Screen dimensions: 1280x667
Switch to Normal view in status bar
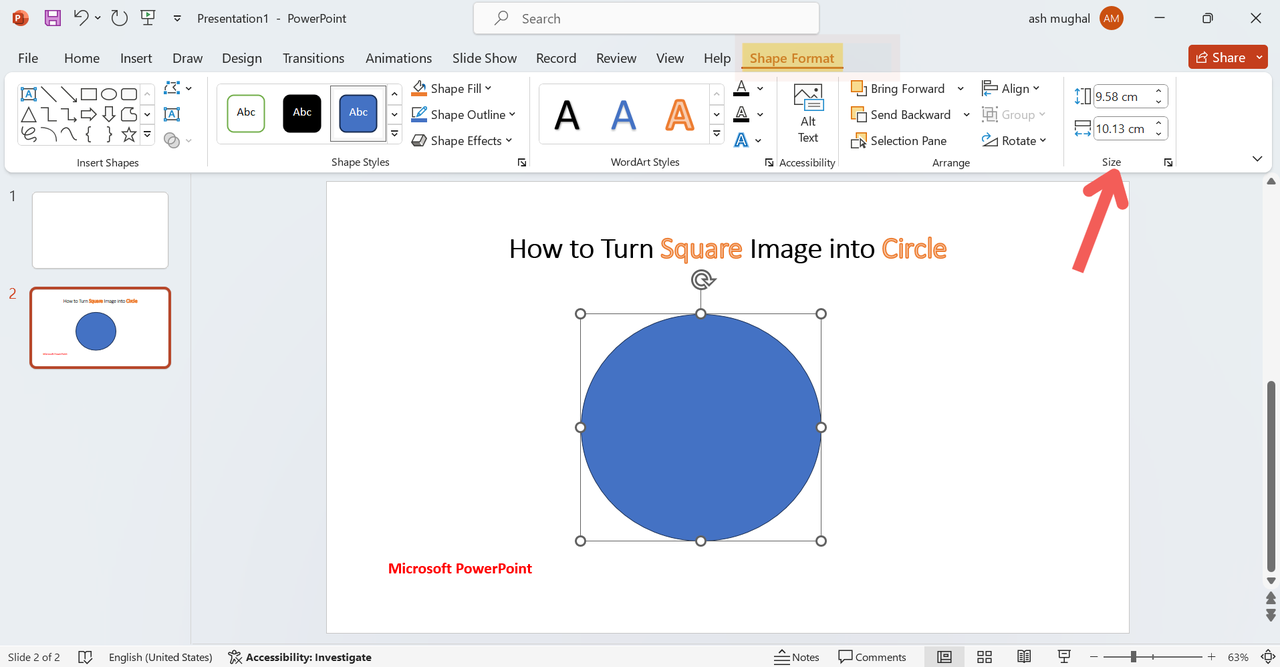944,657
